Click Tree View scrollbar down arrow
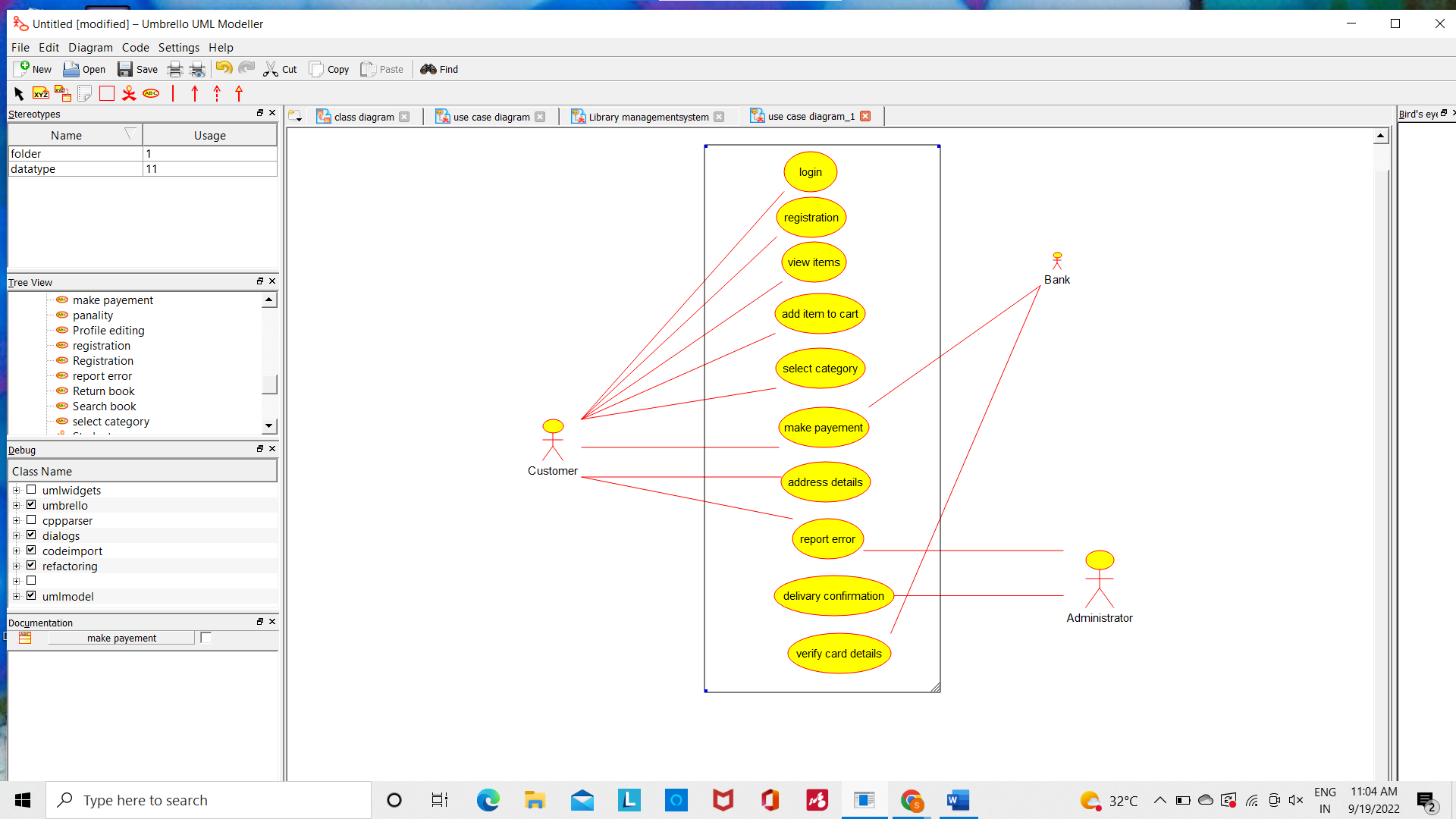The width and height of the screenshot is (1456, 819). tap(269, 426)
